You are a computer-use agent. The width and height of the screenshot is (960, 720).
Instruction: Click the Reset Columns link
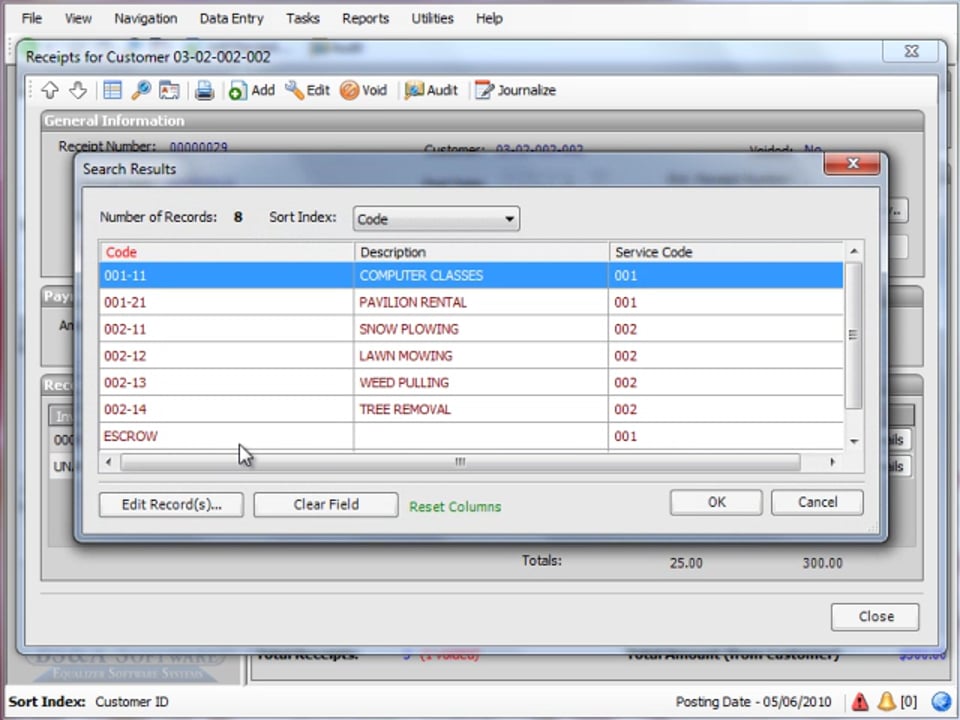[x=455, y=506]
